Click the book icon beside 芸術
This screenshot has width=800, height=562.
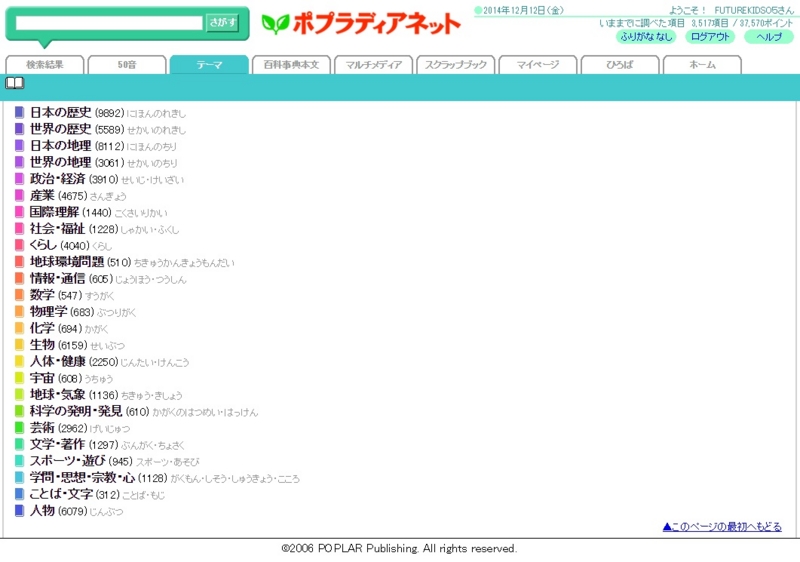[x=19, y=428]
